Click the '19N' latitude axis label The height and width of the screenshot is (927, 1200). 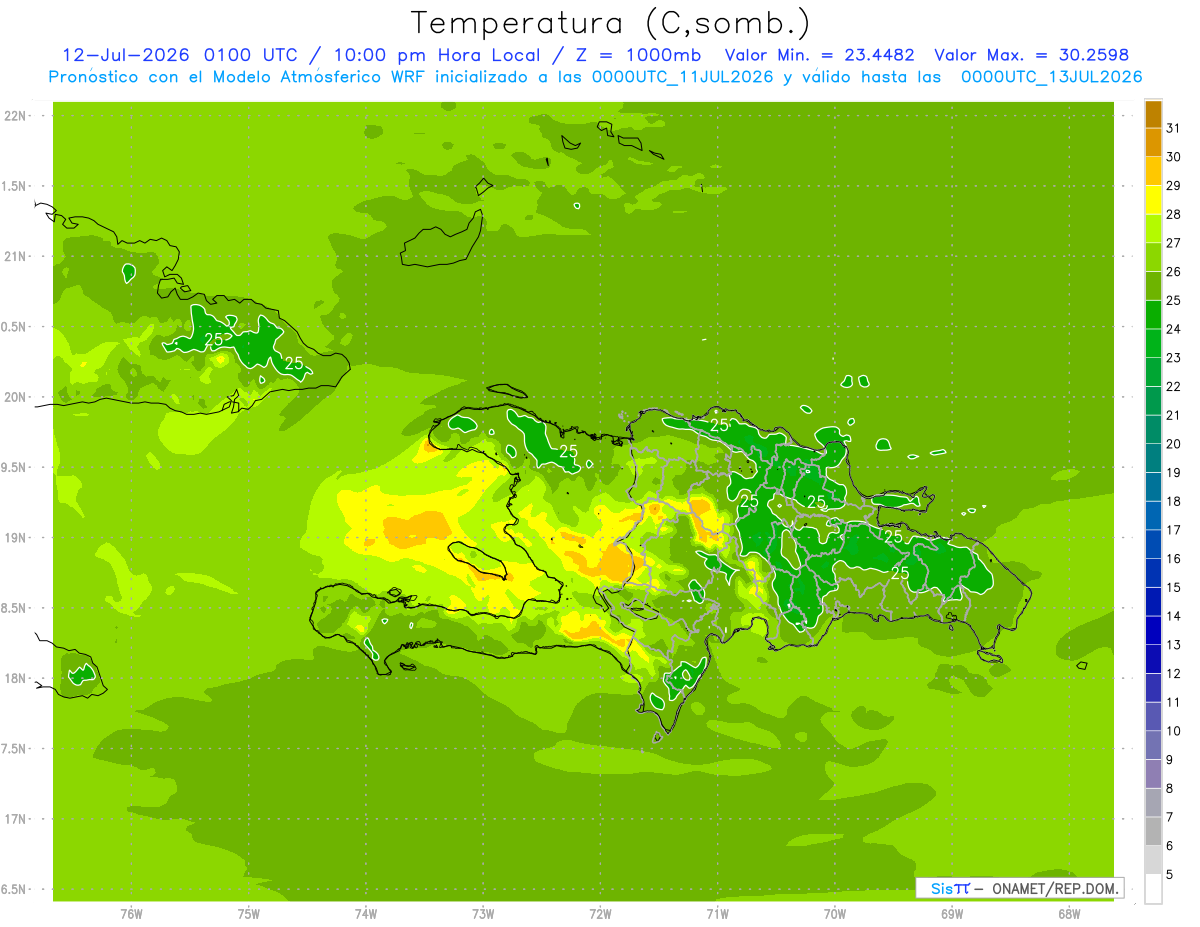tap(17, 538)
